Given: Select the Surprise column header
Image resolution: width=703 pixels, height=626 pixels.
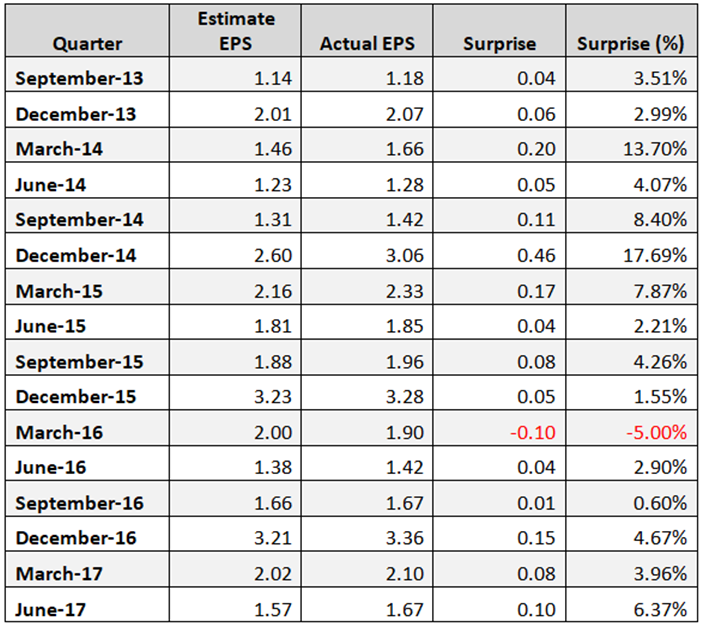Looking at the screenshot, I should pyautogui.click(x=499, y=31).
